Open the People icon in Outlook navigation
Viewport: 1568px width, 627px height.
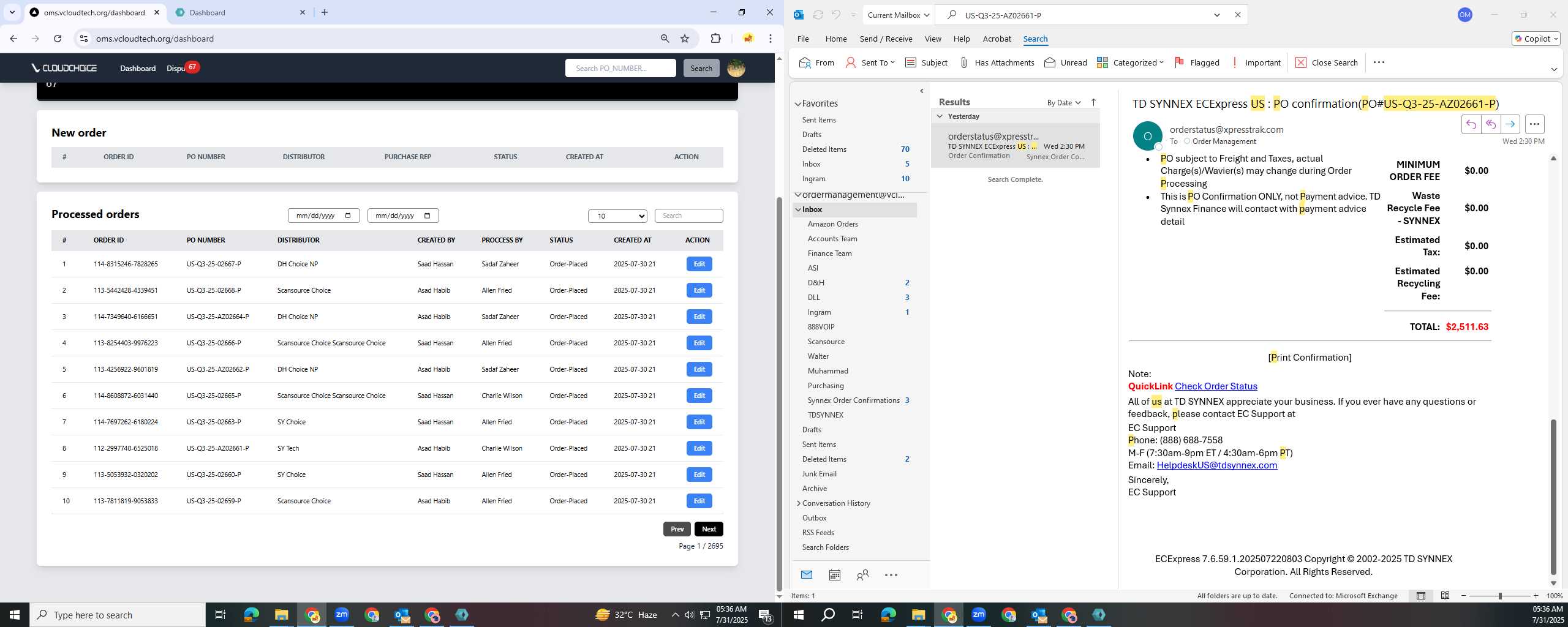tap(862, 574)
